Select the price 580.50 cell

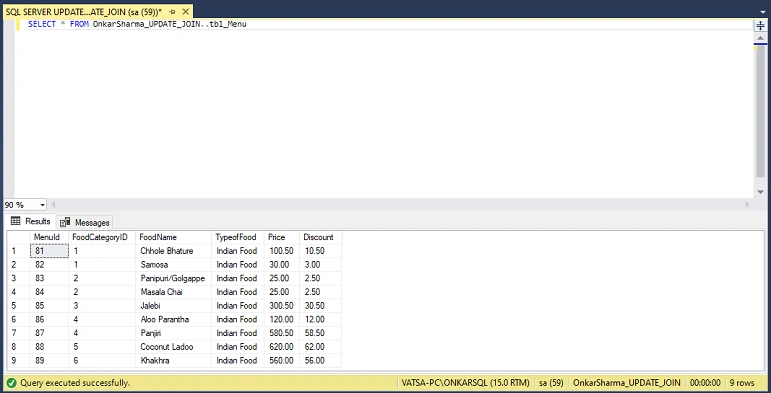point(282,333)
